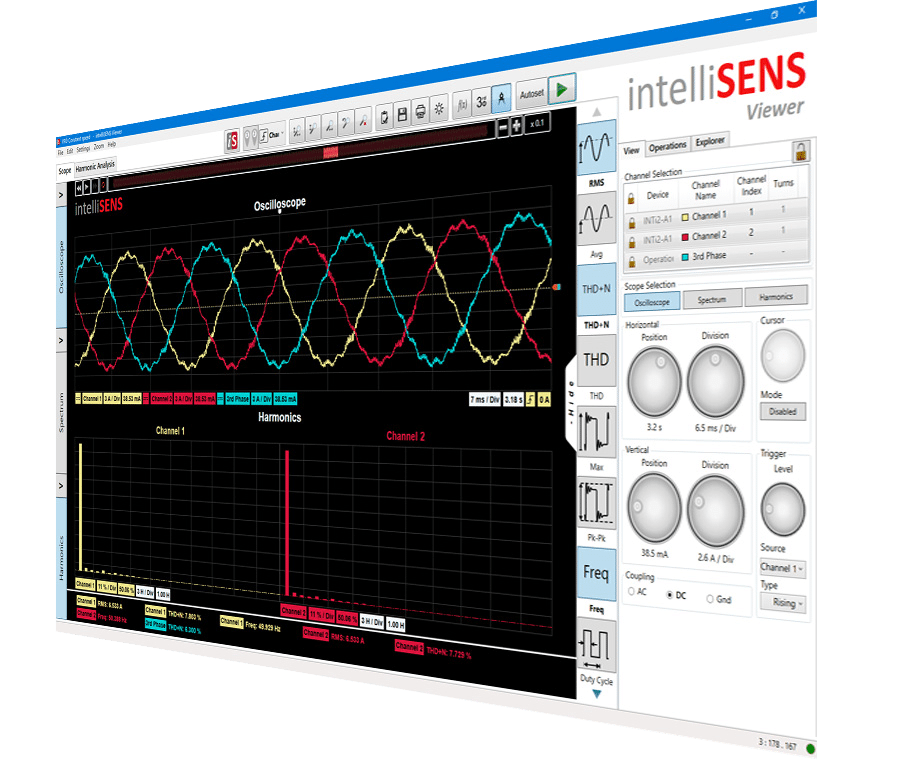
Task: Click the Autoset button
Action: pyautogui.click(x=532, y=94)
